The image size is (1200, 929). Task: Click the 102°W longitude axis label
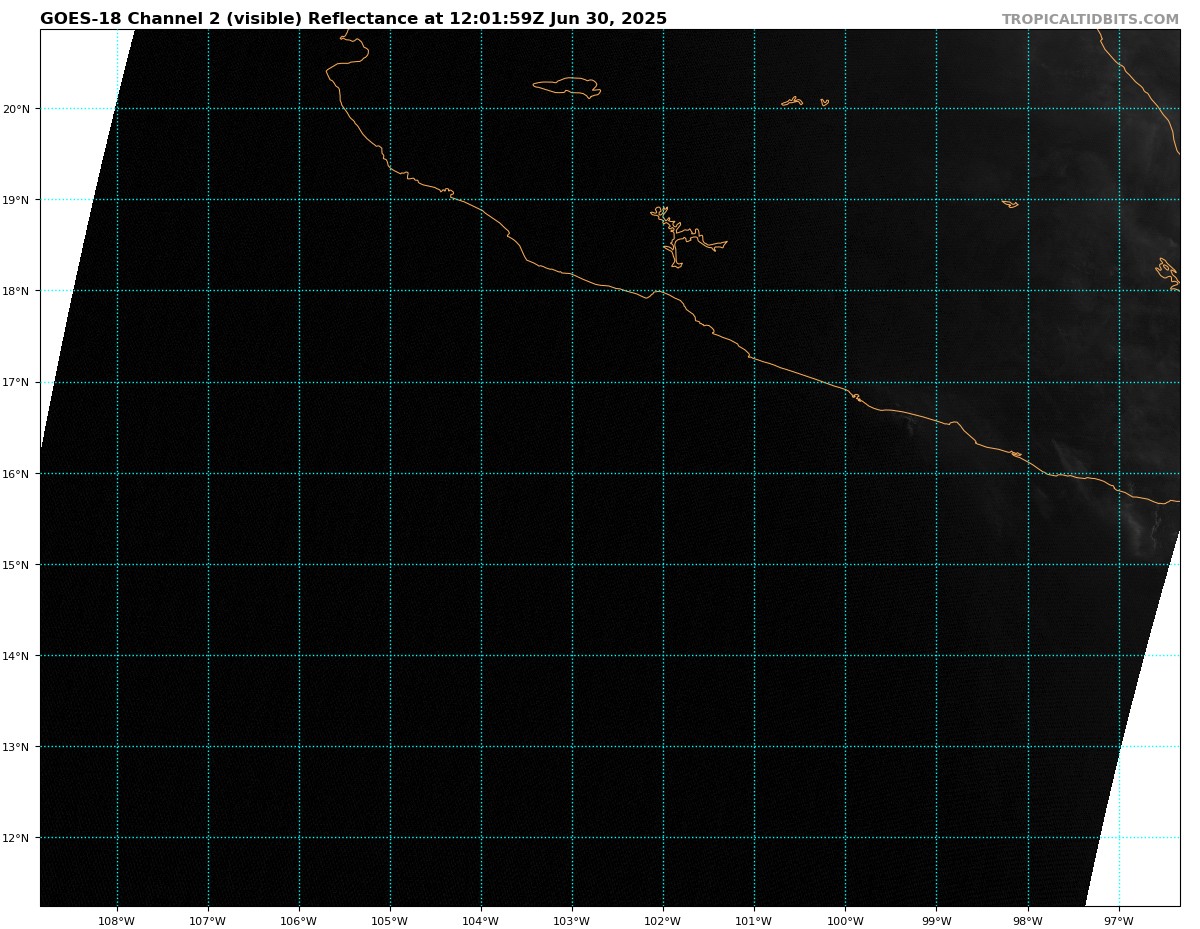[663, 921]
